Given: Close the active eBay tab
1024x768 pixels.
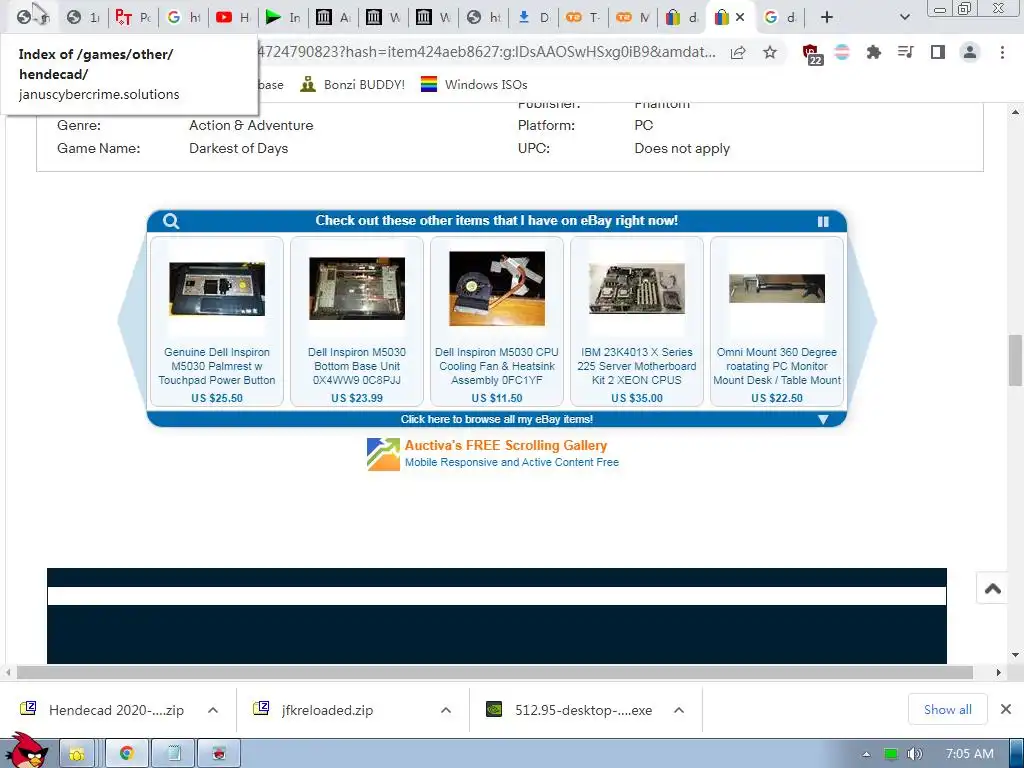Looking at the screenshot, I should click(740, 18).
